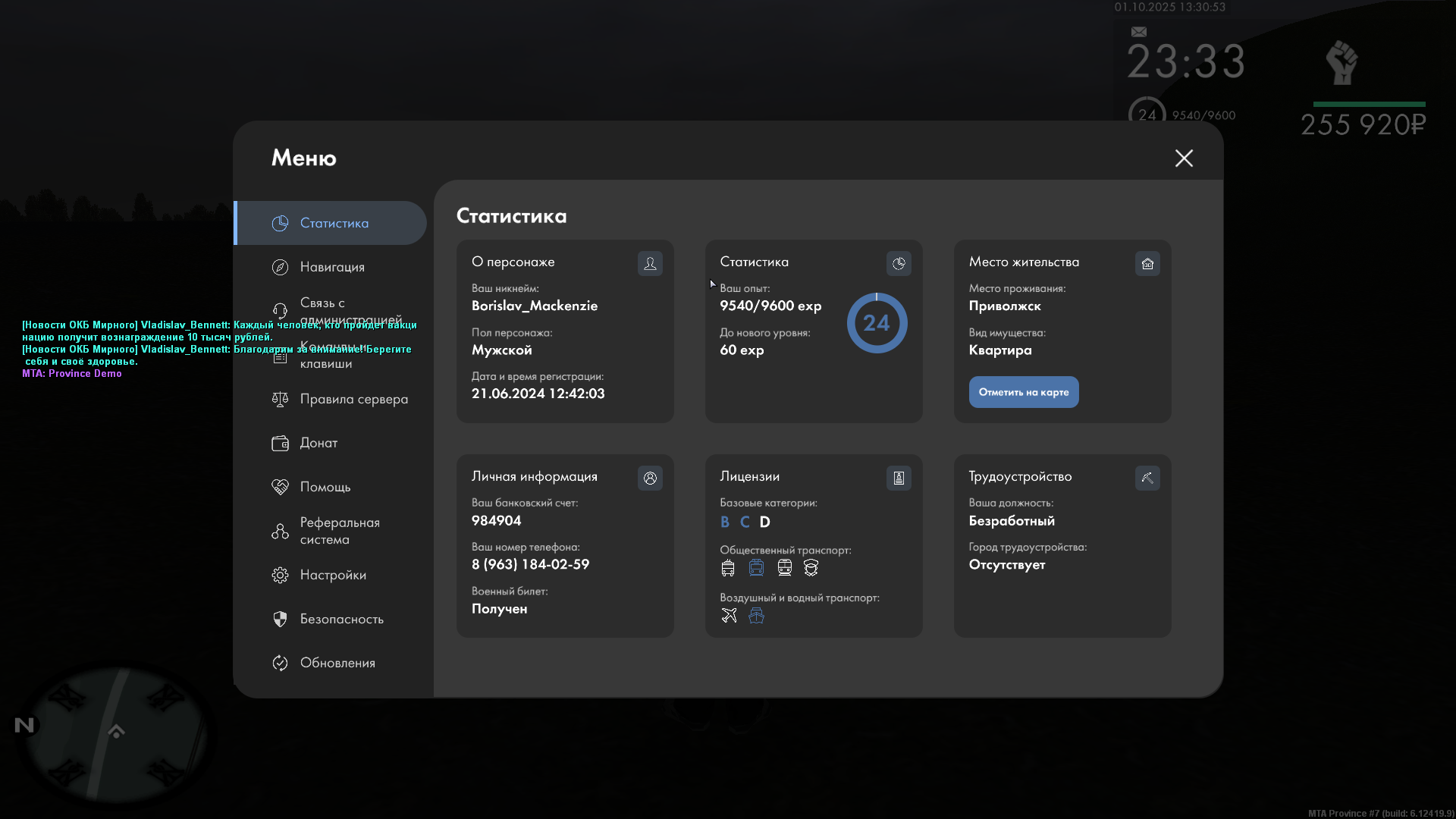Click the document icon in Лицензии card
1456x819 pixels.
(x=899, y=478)
